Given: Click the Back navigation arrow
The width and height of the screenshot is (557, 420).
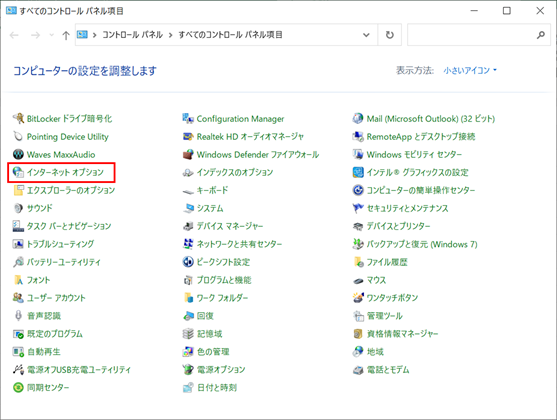Looking at the screenshot, I should pos(14,35).
